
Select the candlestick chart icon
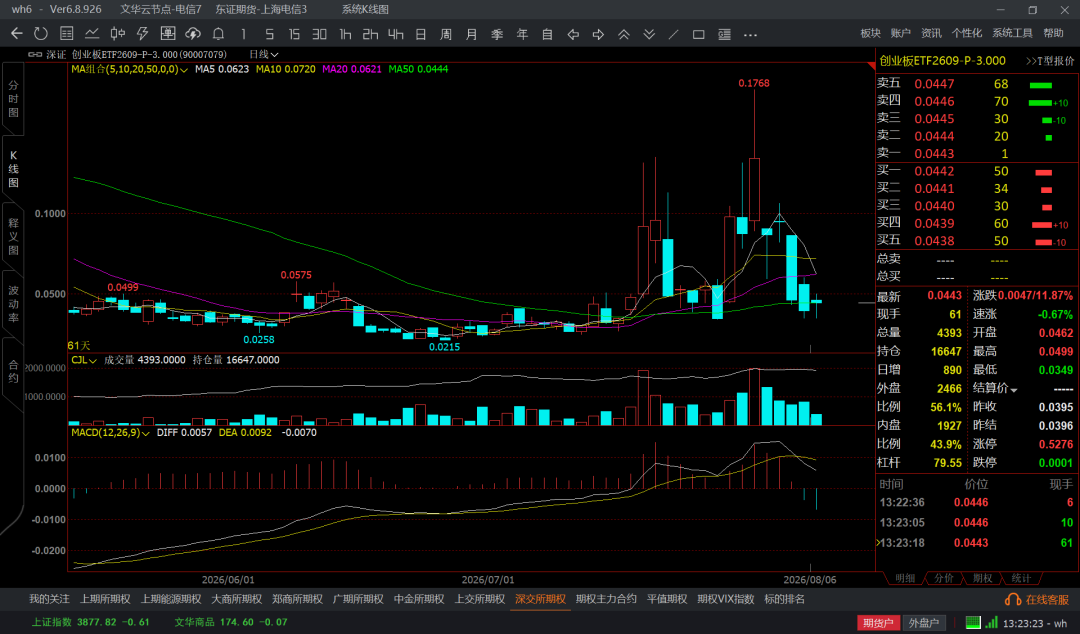[118, 34]
